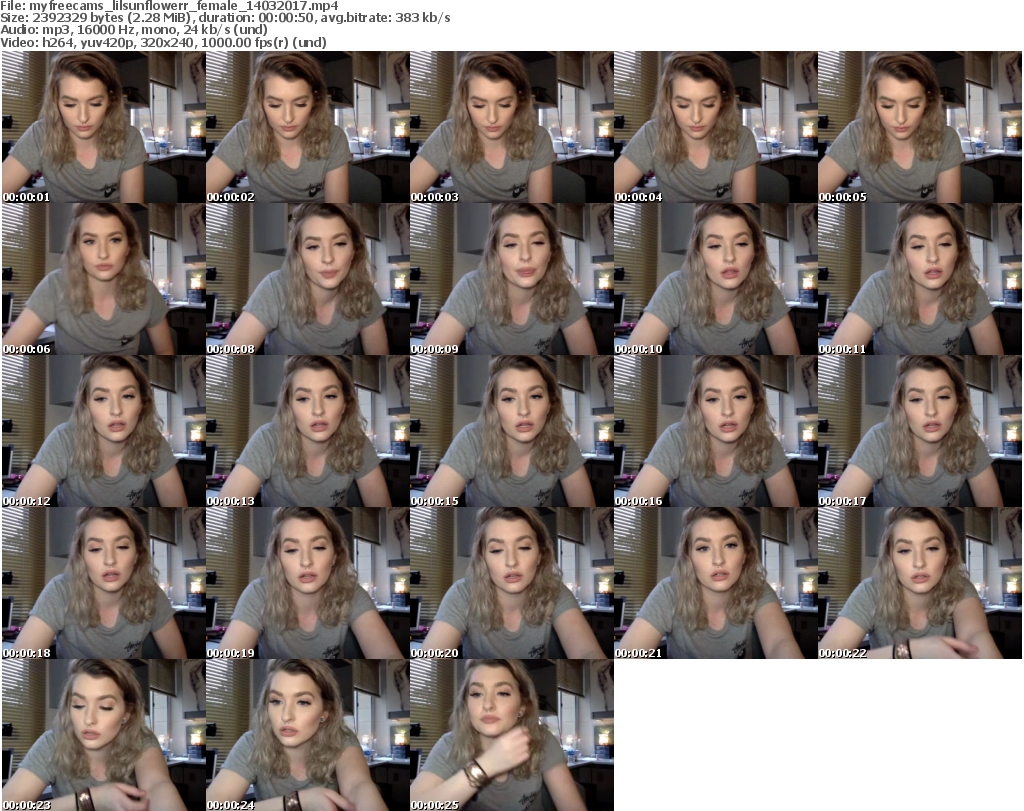Screen dimensions: 1024x811
Task: Click the audio codec info line
Action: (134, 30)
